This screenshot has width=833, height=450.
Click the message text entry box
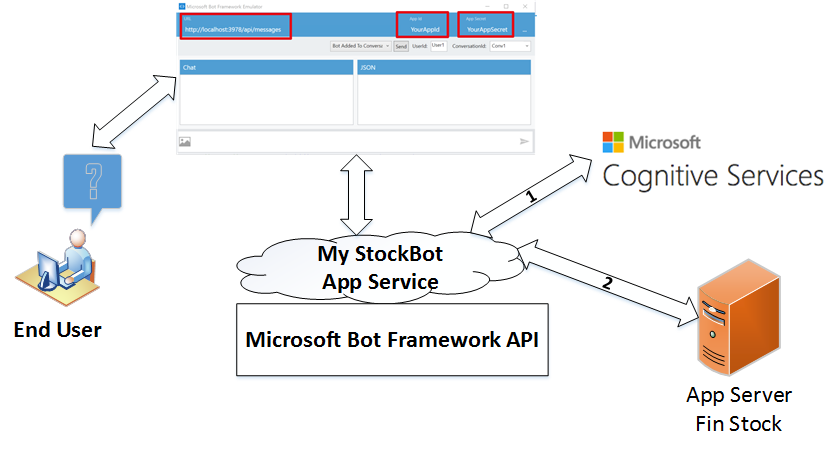(354, 142)
